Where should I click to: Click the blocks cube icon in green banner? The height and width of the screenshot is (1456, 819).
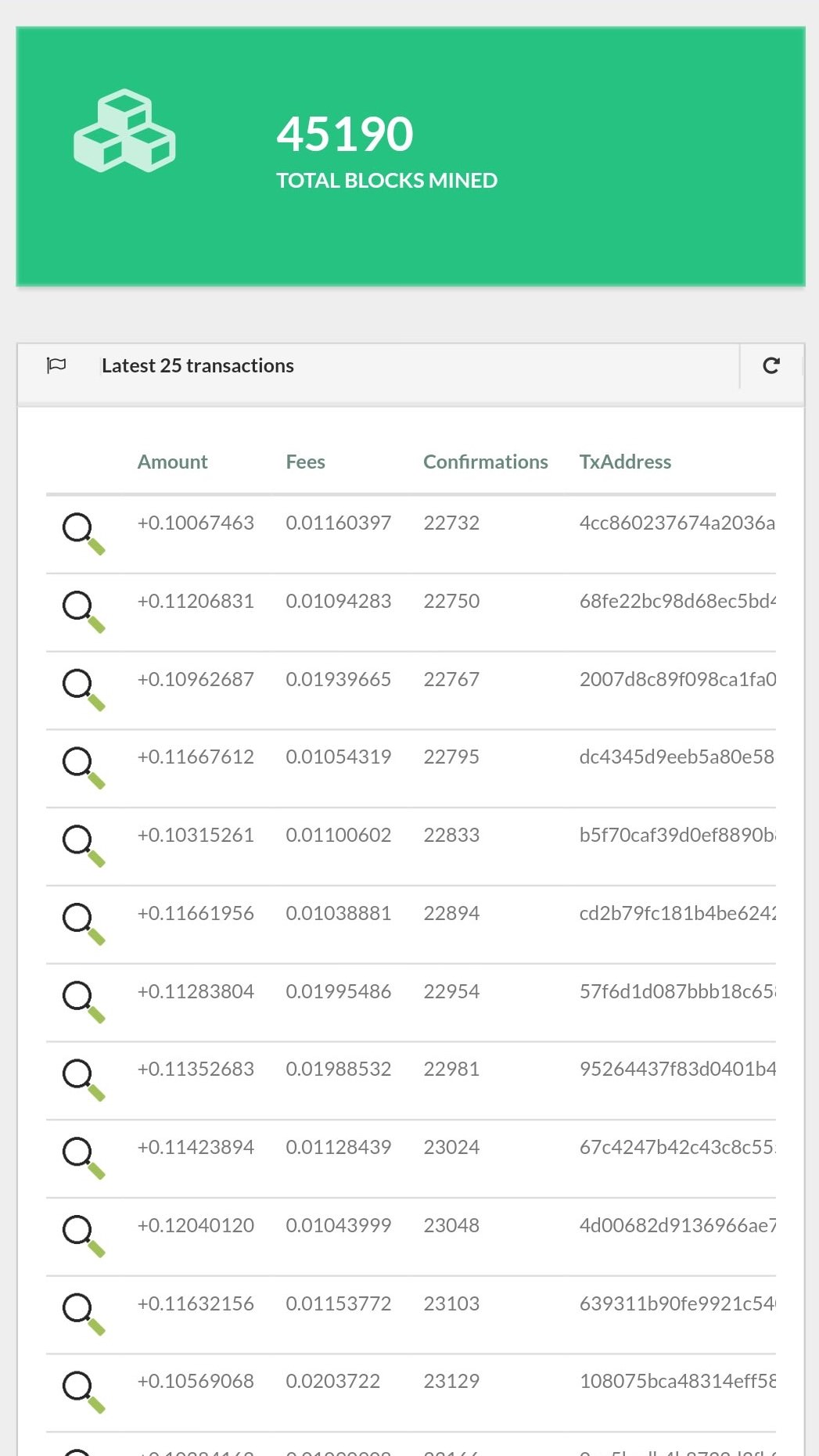pos(124,131)
